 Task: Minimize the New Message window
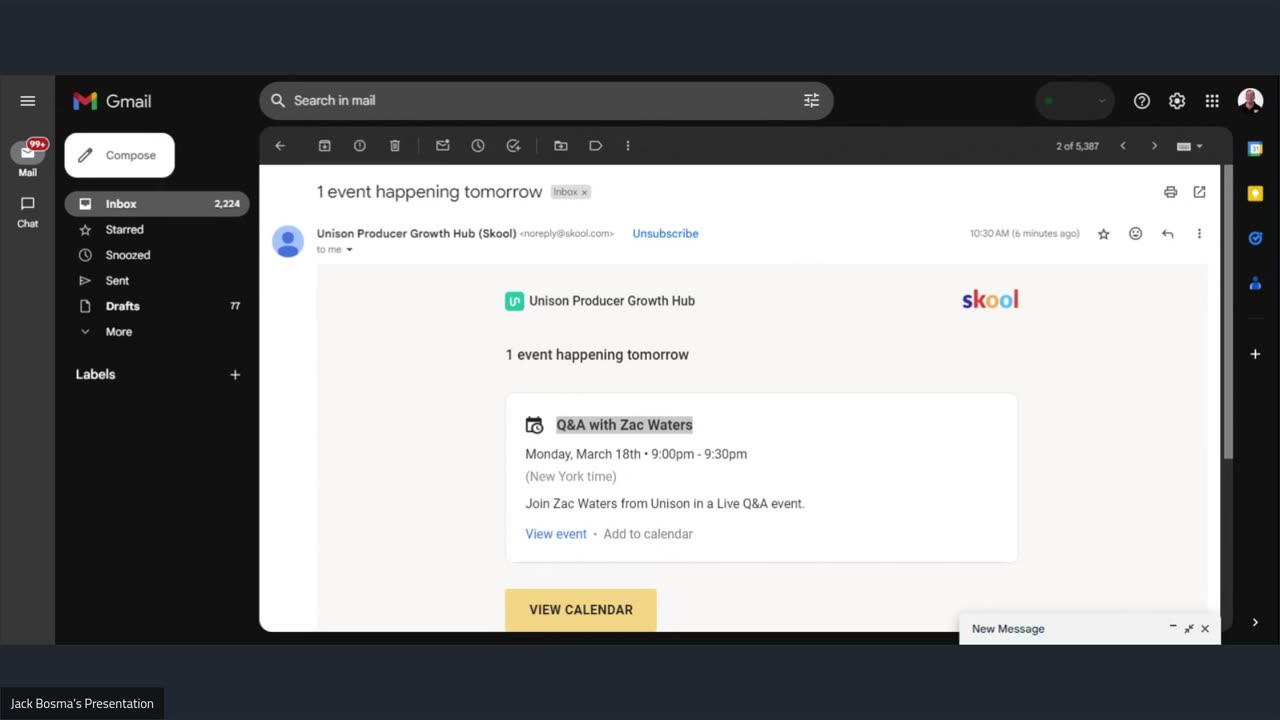tap(1173, 627)
